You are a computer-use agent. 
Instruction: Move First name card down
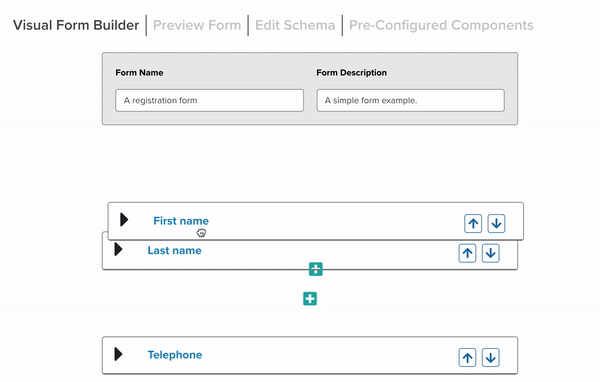pyautogui.click(x=496, y=224)
